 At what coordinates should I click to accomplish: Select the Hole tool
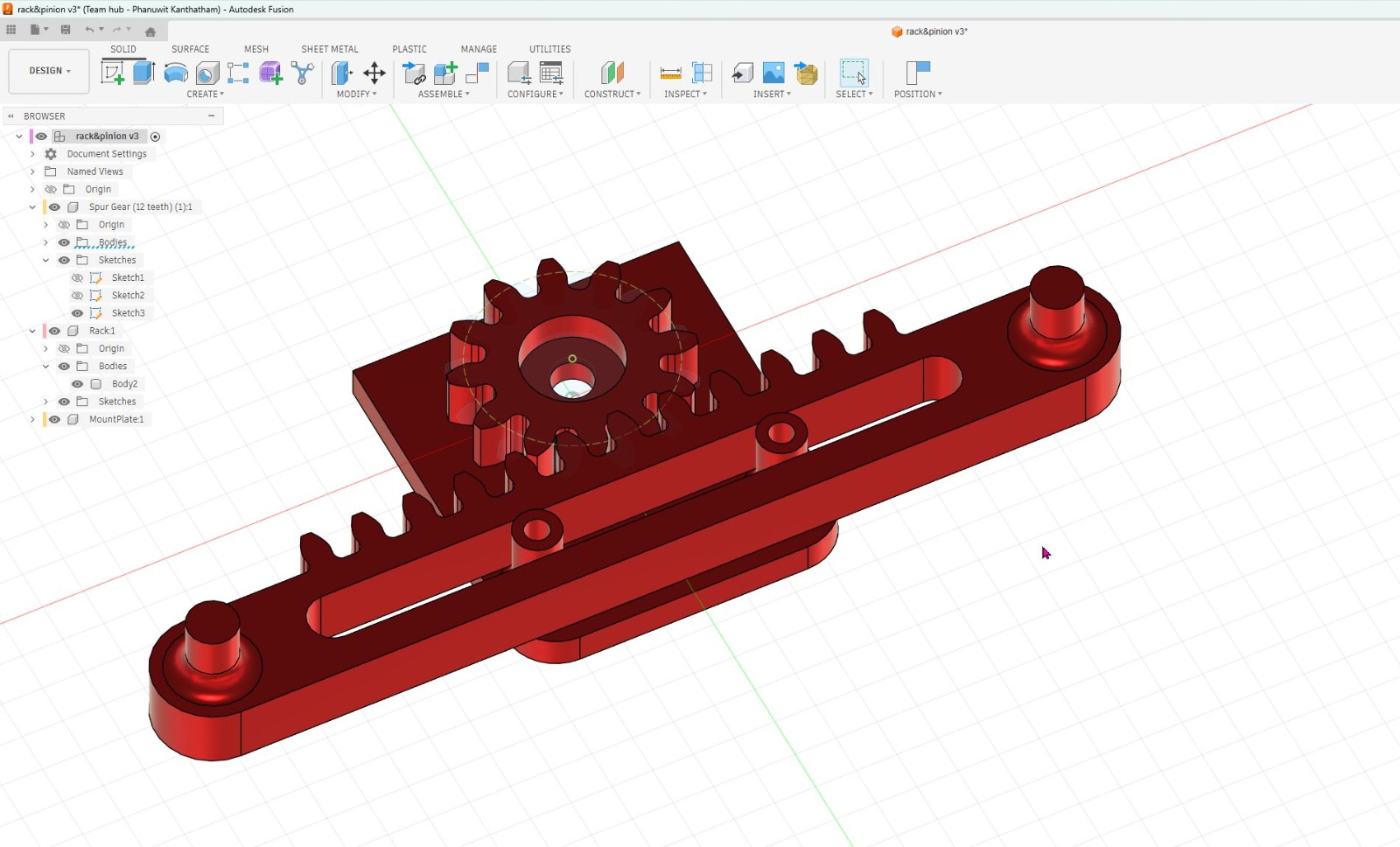coord(207,73)
